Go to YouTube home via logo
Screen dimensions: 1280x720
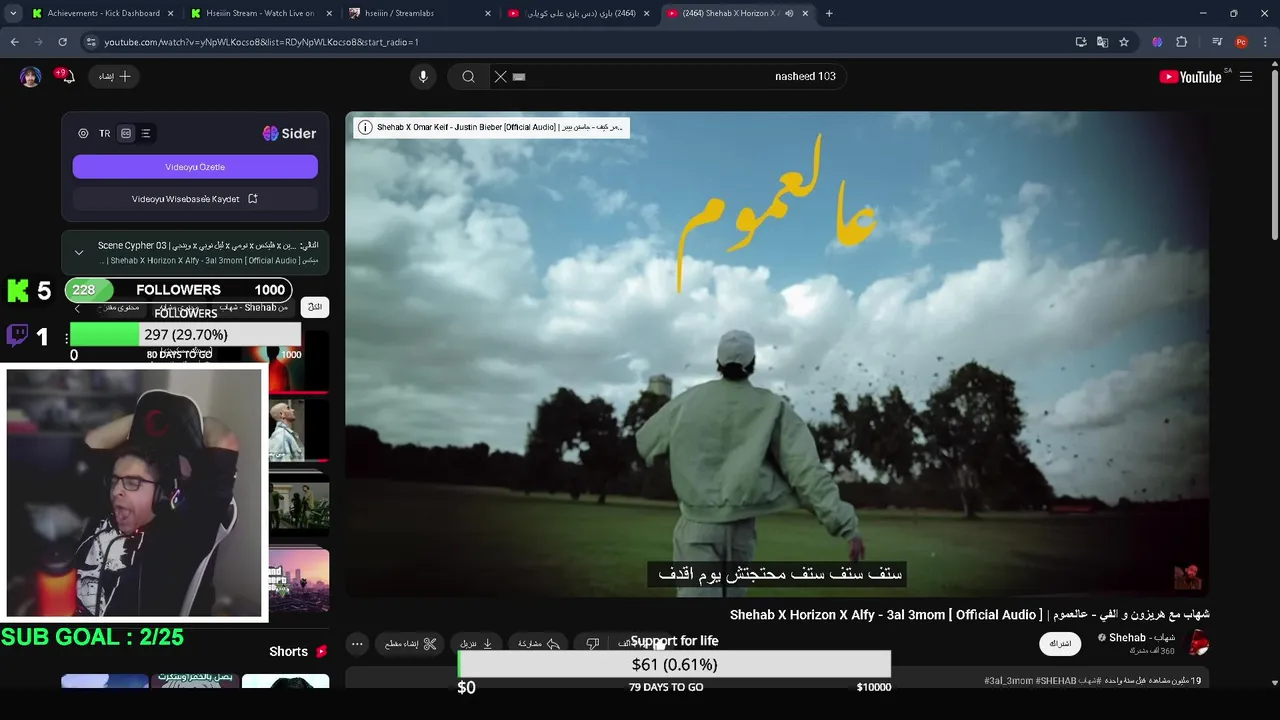[x=1191, y=77]
